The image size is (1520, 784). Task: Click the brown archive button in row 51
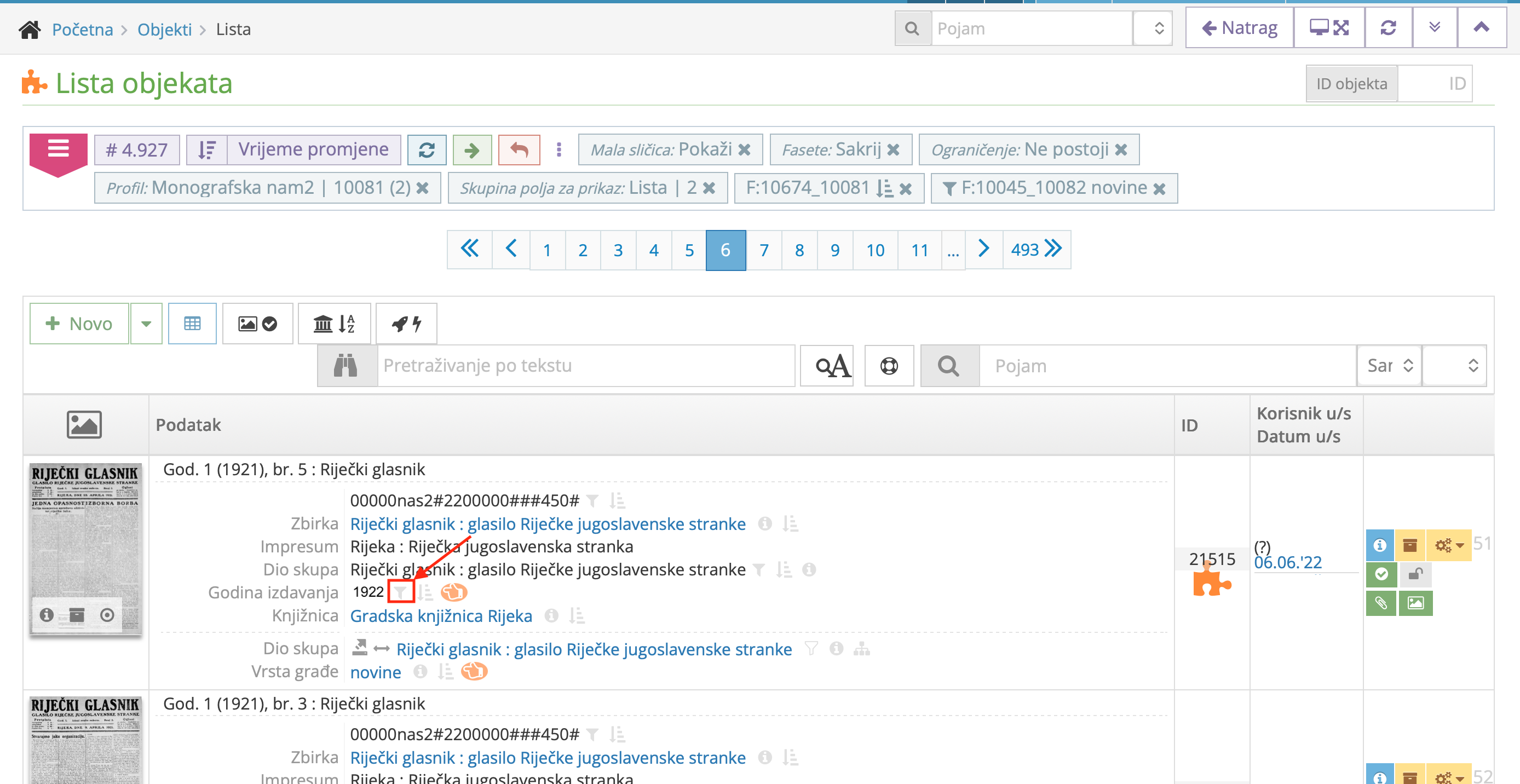click(x=1410, y=545)
